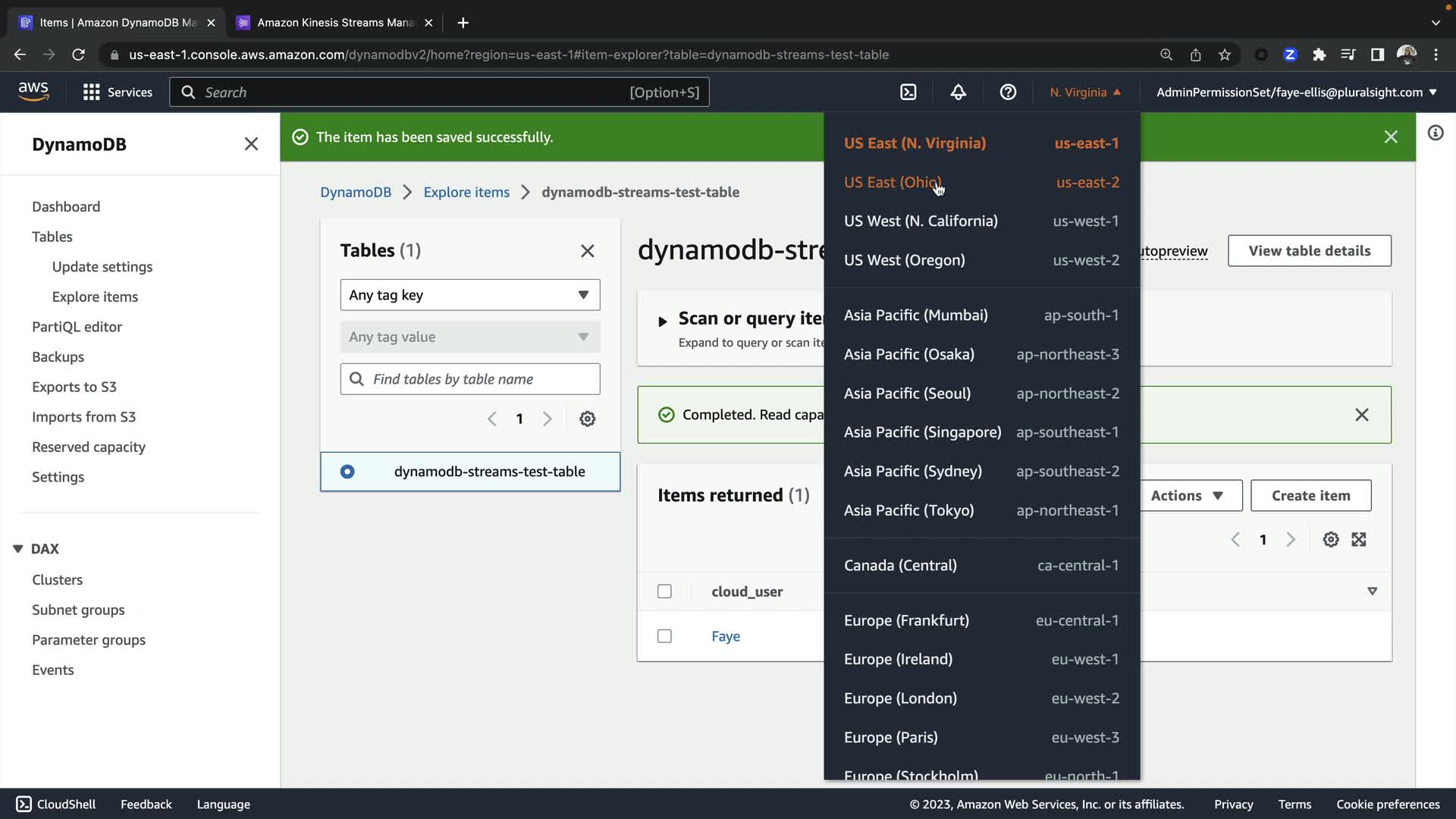The image size is (1456, 819).
Task: Open the Services grid menu icon
Action: (x=92, y=93)
